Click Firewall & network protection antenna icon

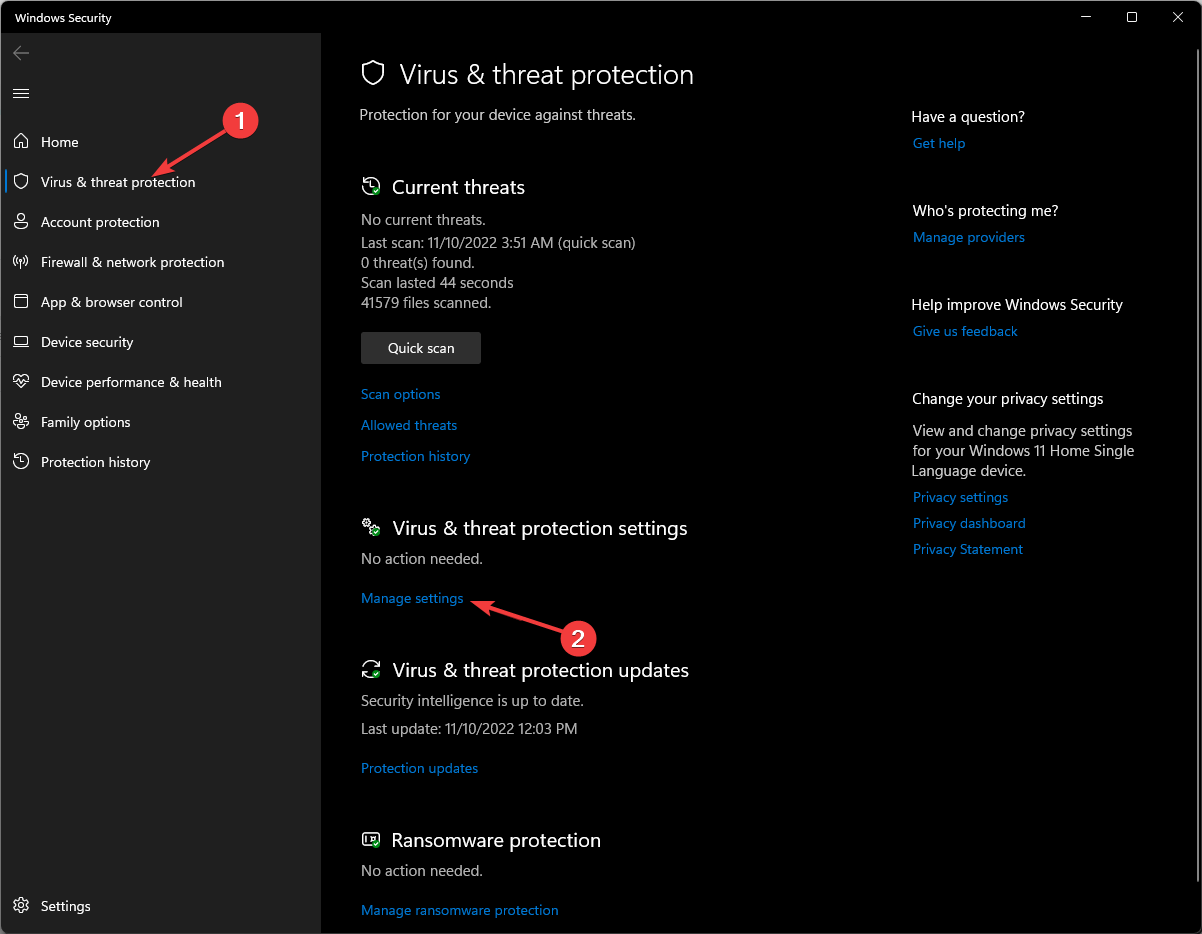[21, 262]
